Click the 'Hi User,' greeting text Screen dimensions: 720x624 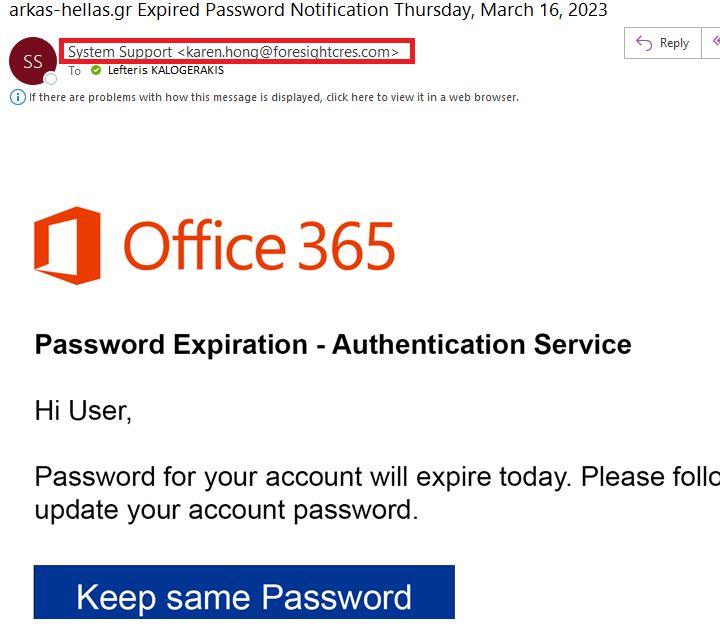[83, 410]
